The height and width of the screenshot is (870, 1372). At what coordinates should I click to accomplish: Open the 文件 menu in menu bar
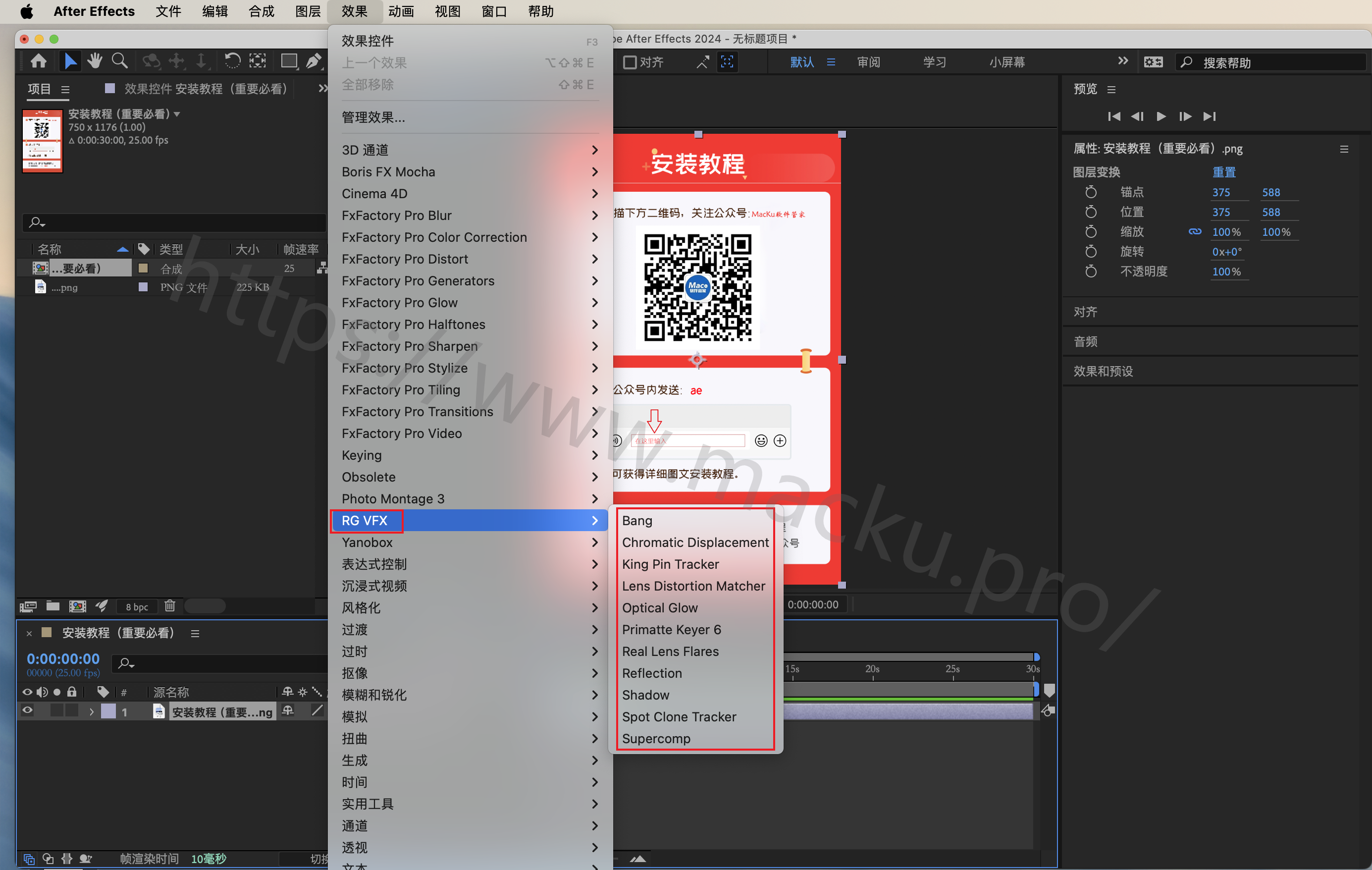168,11
